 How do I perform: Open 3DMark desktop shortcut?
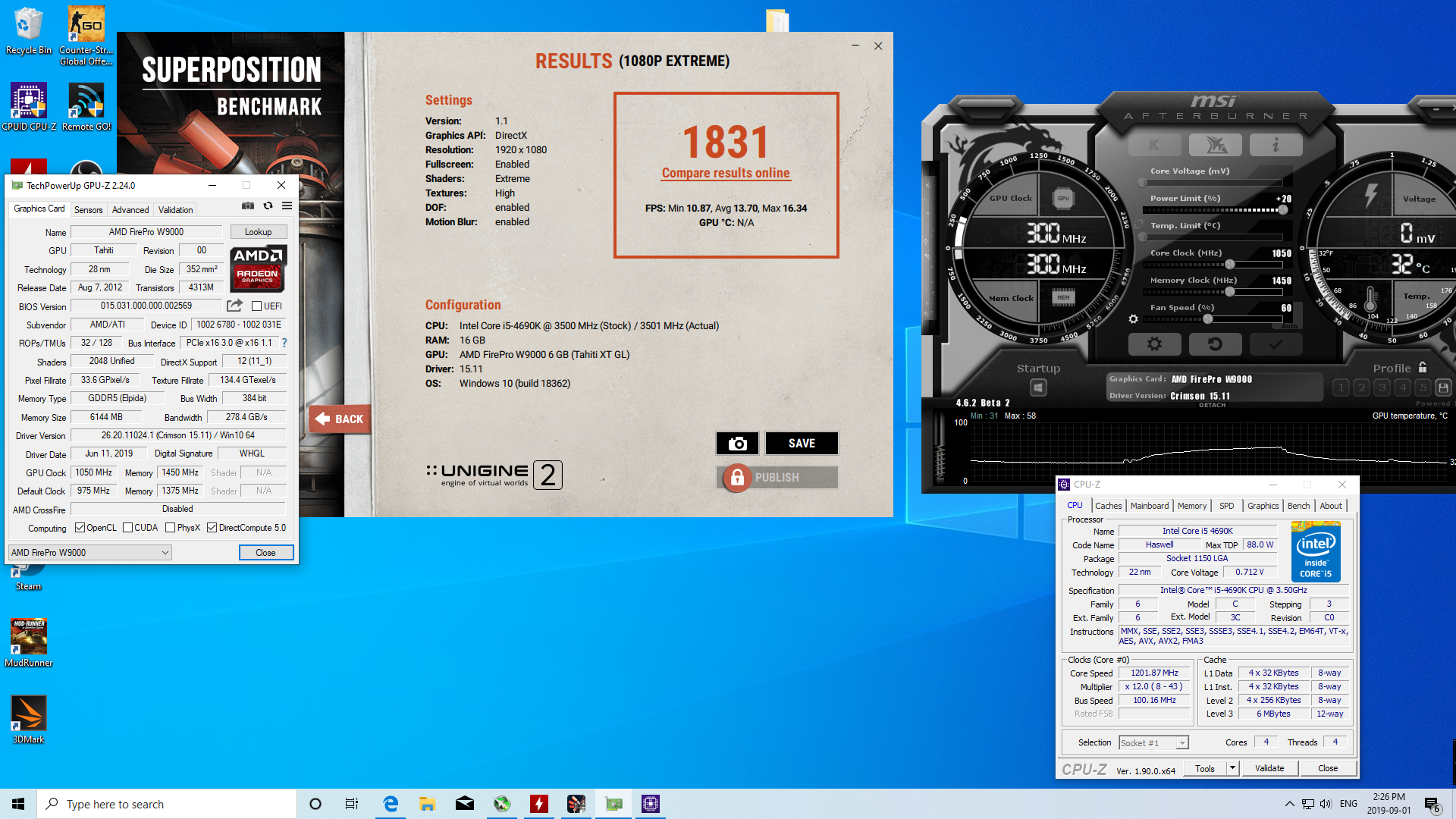tap(29, 720)
